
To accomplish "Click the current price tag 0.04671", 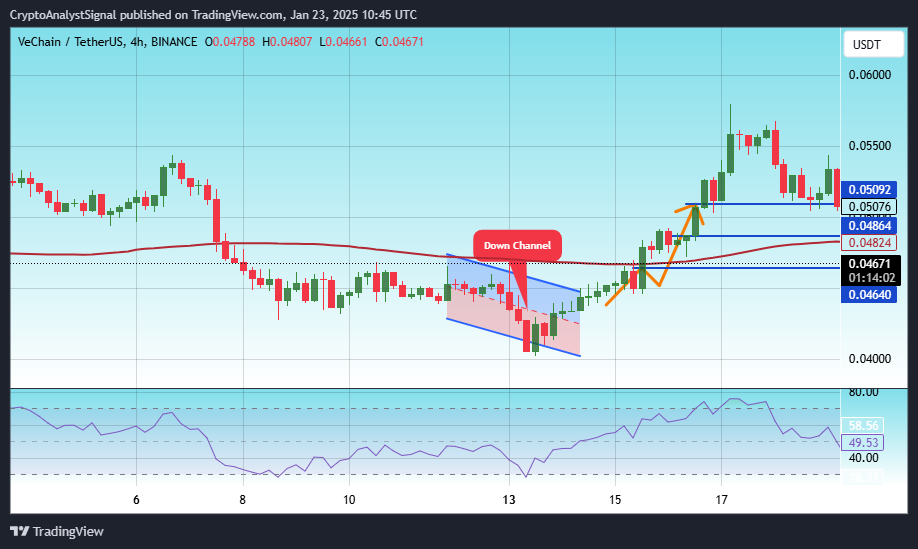I will point(869,264).
